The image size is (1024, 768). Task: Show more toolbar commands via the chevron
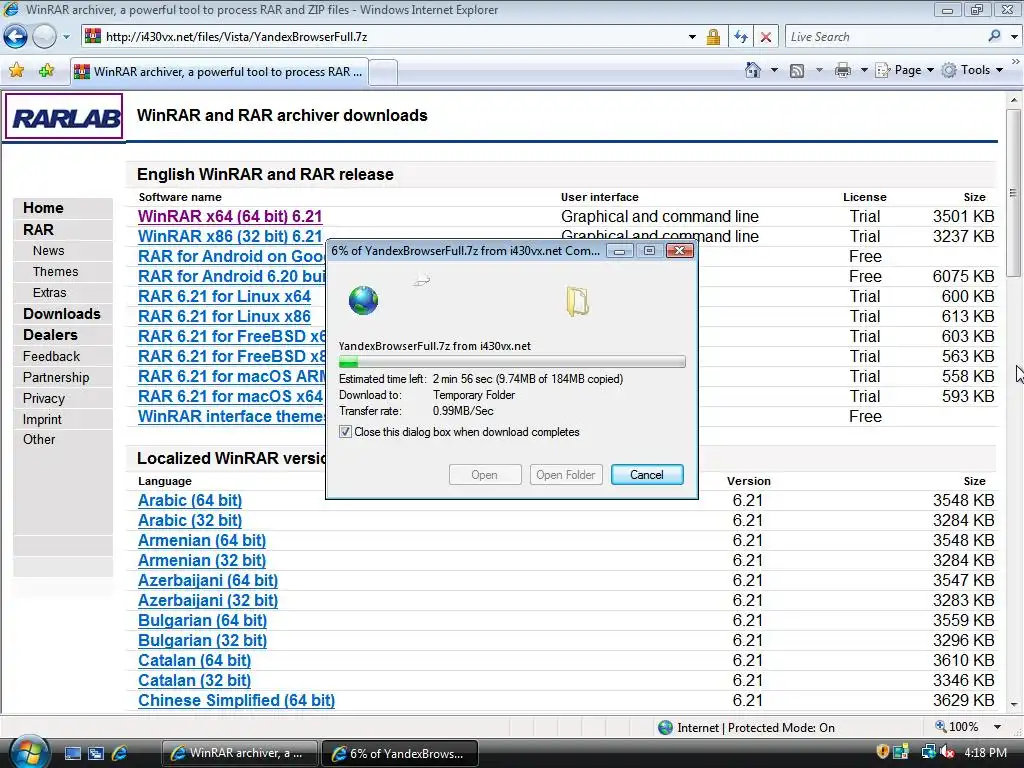(x=1015, y=61)
